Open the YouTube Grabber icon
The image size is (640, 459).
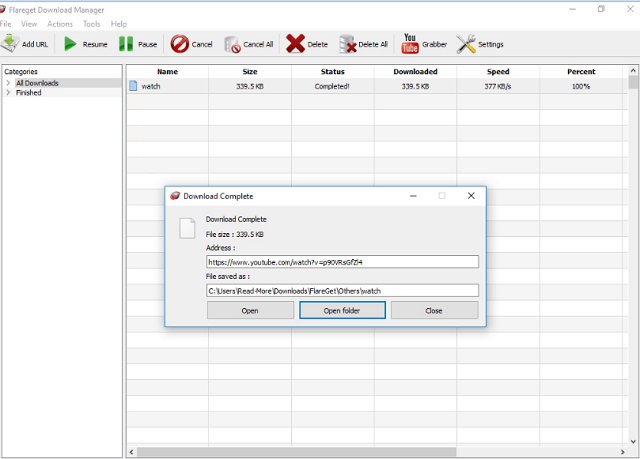410,44
